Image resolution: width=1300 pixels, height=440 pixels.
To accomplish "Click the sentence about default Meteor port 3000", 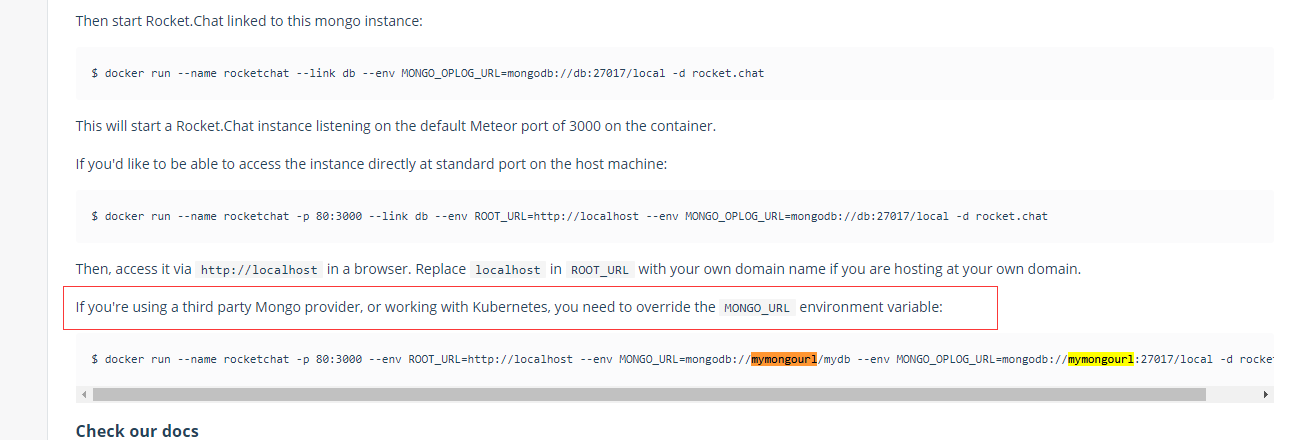I will [396, 126].
